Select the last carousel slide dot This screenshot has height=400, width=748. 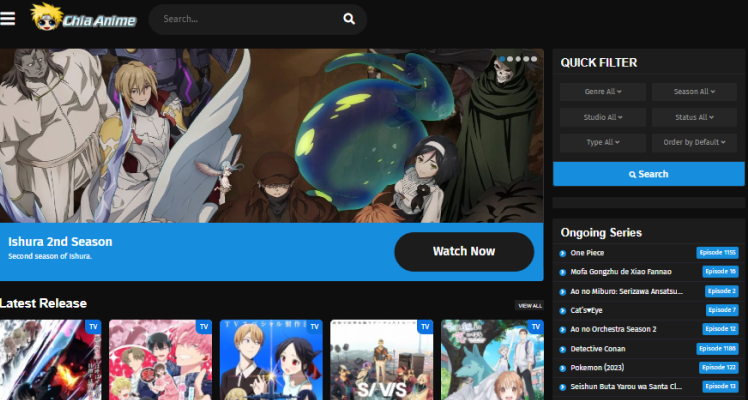point(535,59)
